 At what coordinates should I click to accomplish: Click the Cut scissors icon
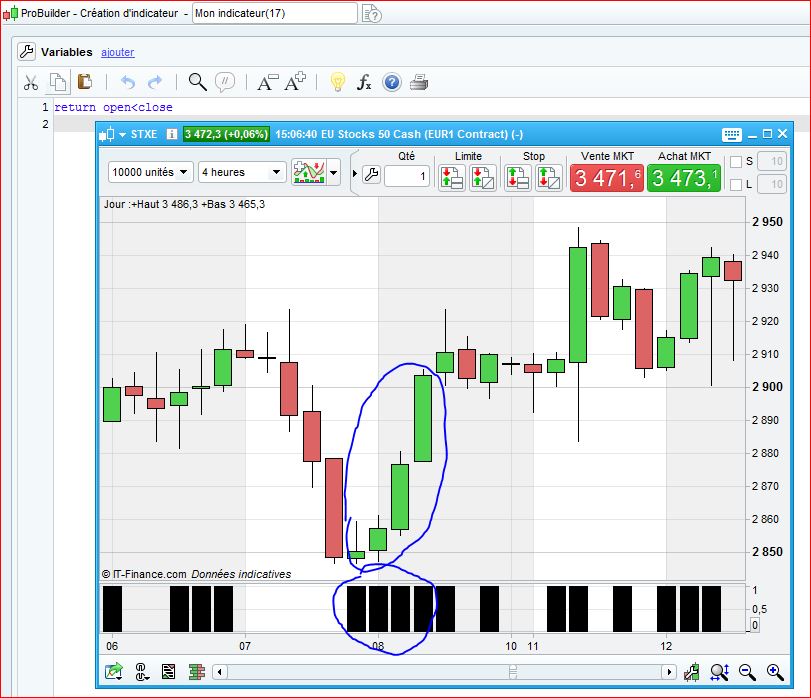[x=31, y=83]
